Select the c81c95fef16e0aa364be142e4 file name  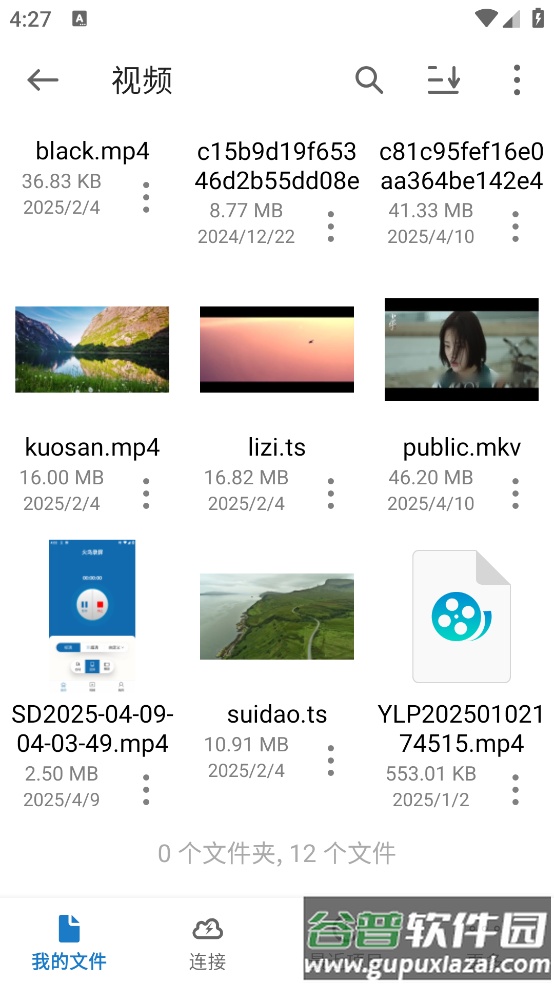(461, 166)
